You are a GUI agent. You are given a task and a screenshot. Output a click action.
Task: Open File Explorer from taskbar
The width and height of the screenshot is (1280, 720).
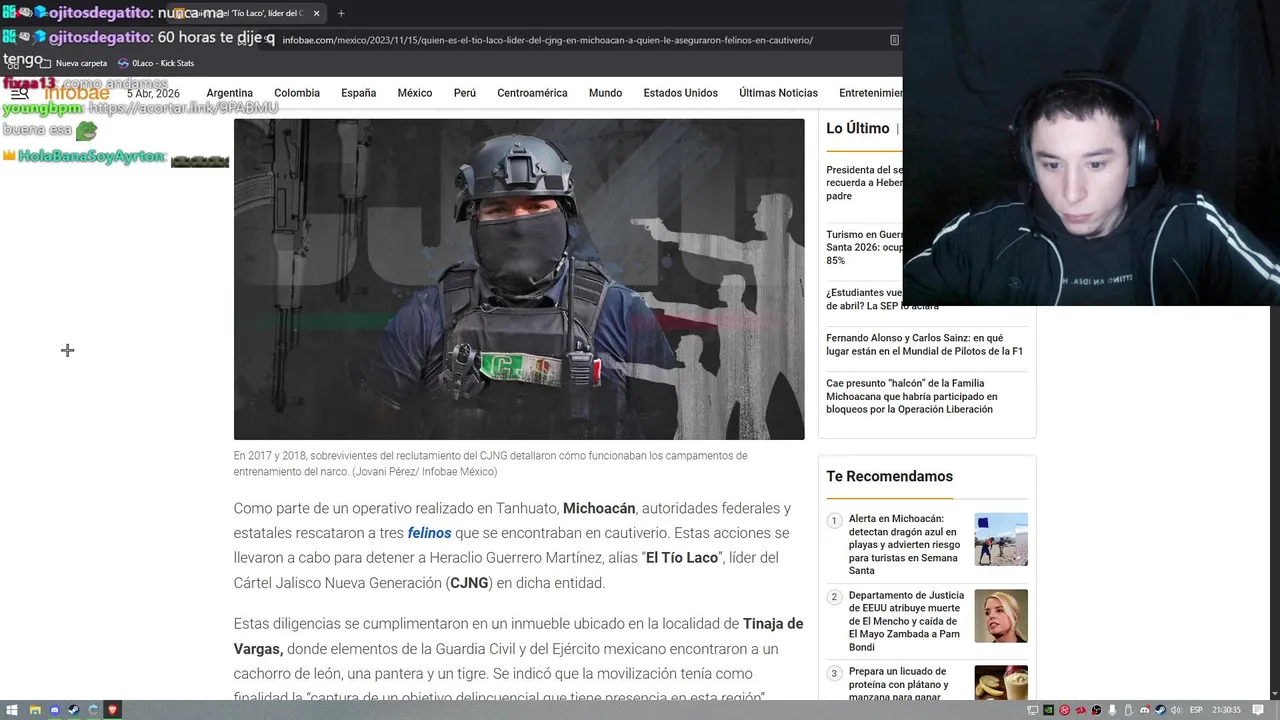click(x=35, y=710)
